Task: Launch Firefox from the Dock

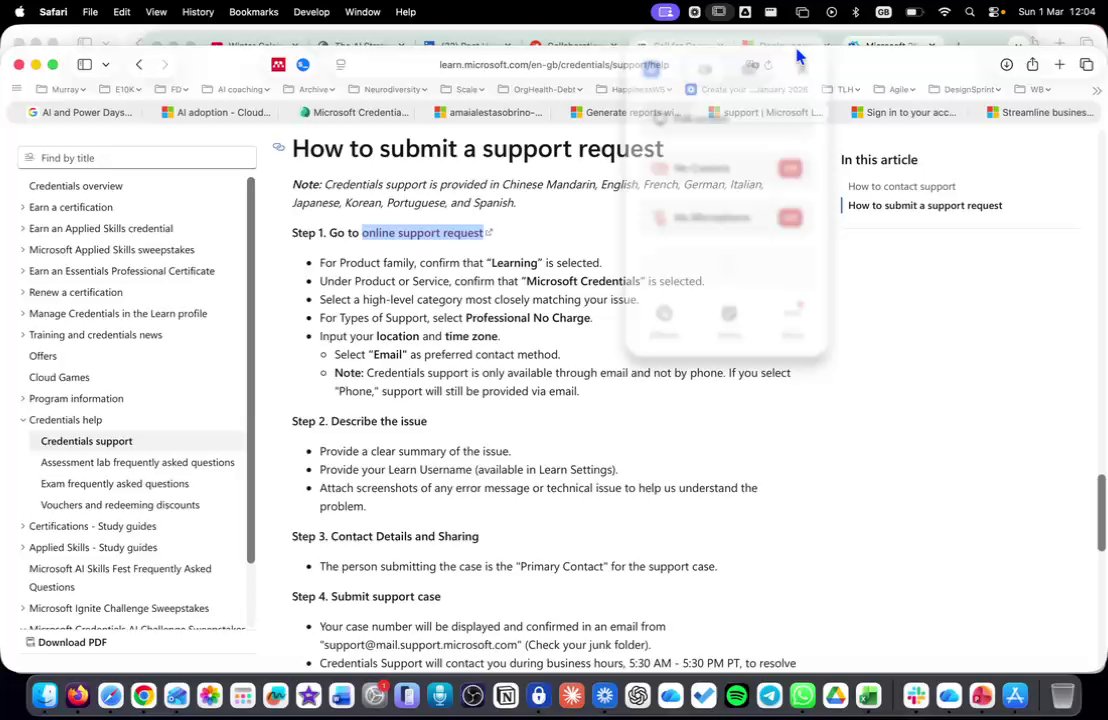Action: (x=78, y=696)
